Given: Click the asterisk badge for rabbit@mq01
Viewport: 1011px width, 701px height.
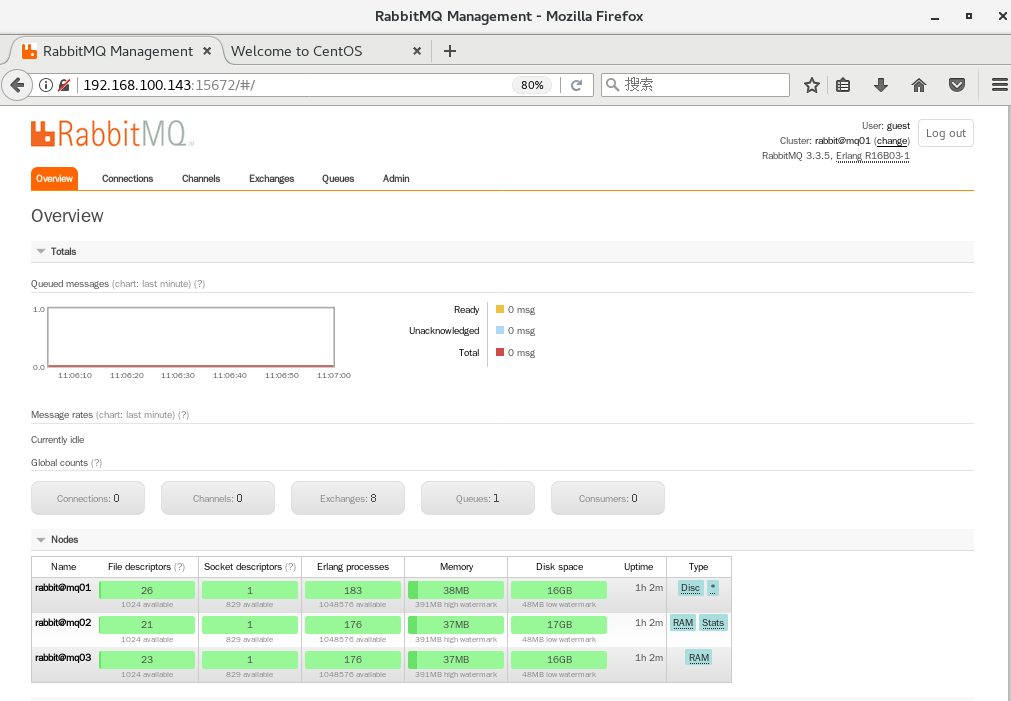Looking at the screenshot, I should [713, 587].
